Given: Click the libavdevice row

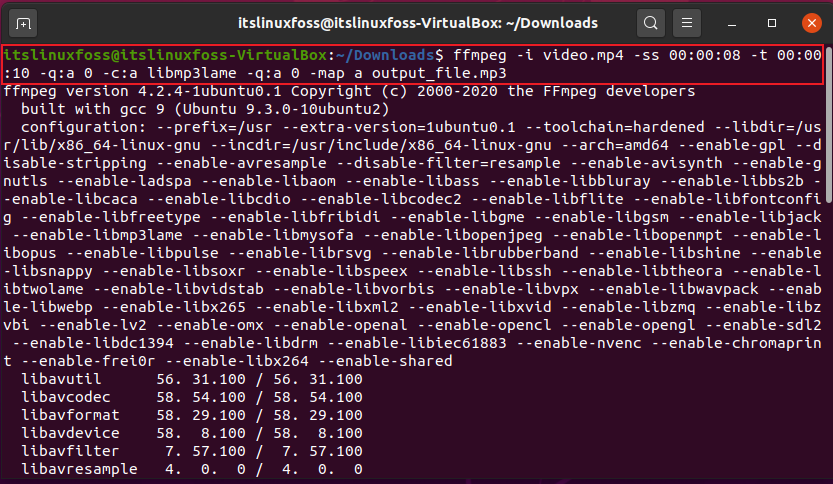Looking at the screenshot, I should [x=192, y=434].
